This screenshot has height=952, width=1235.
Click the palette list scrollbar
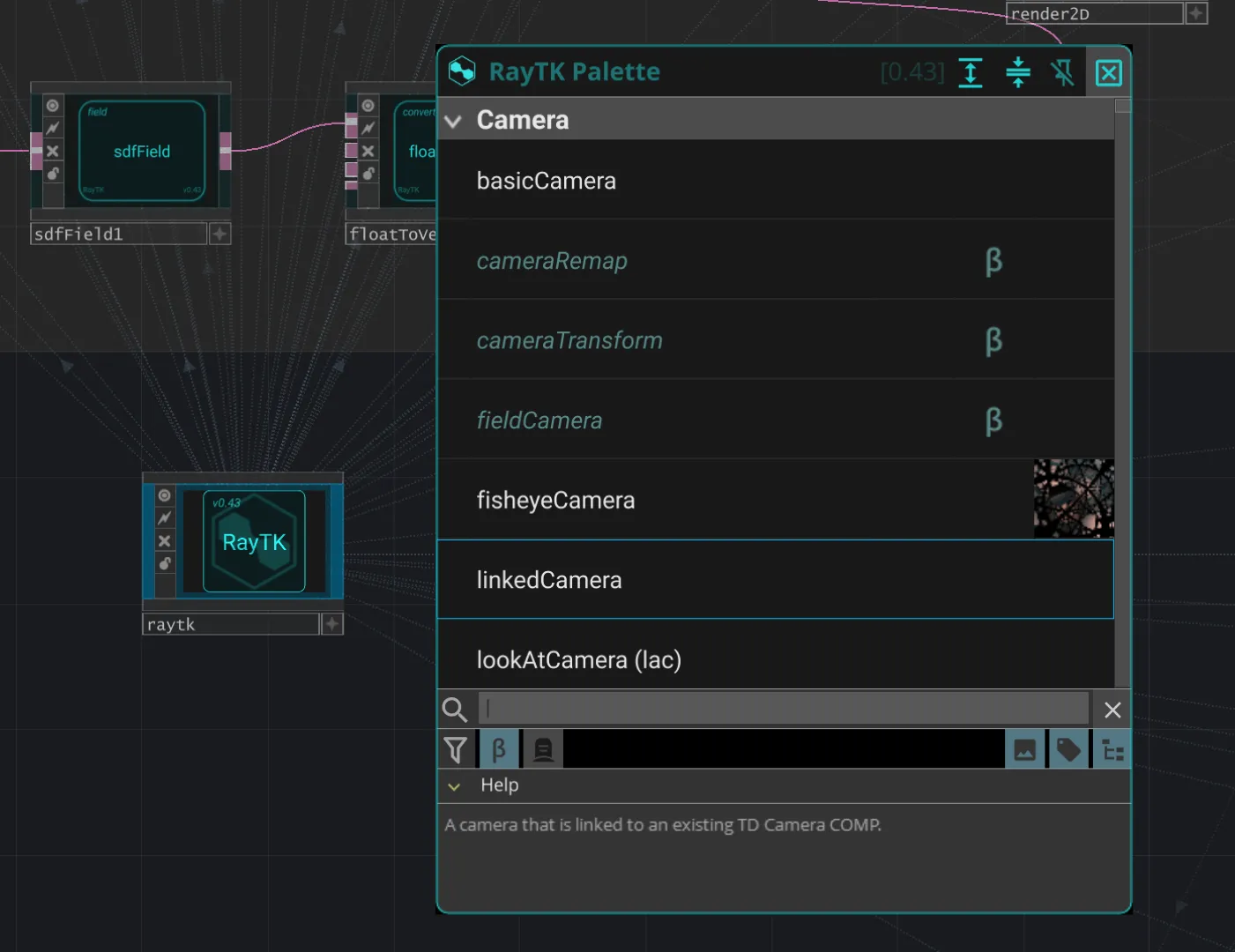coord(1122,397)
